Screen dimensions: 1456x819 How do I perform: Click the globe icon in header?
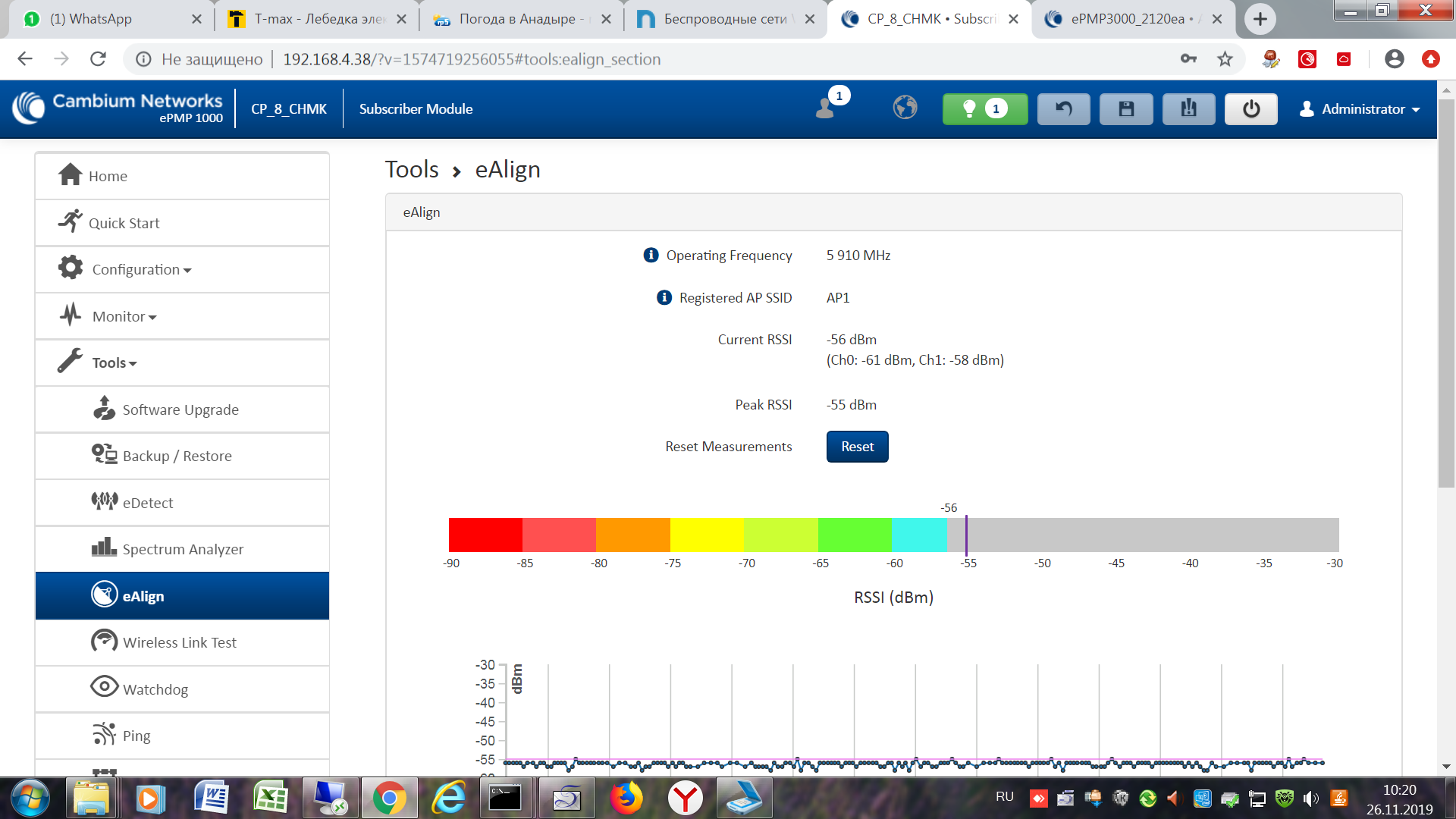pos(905,108)
